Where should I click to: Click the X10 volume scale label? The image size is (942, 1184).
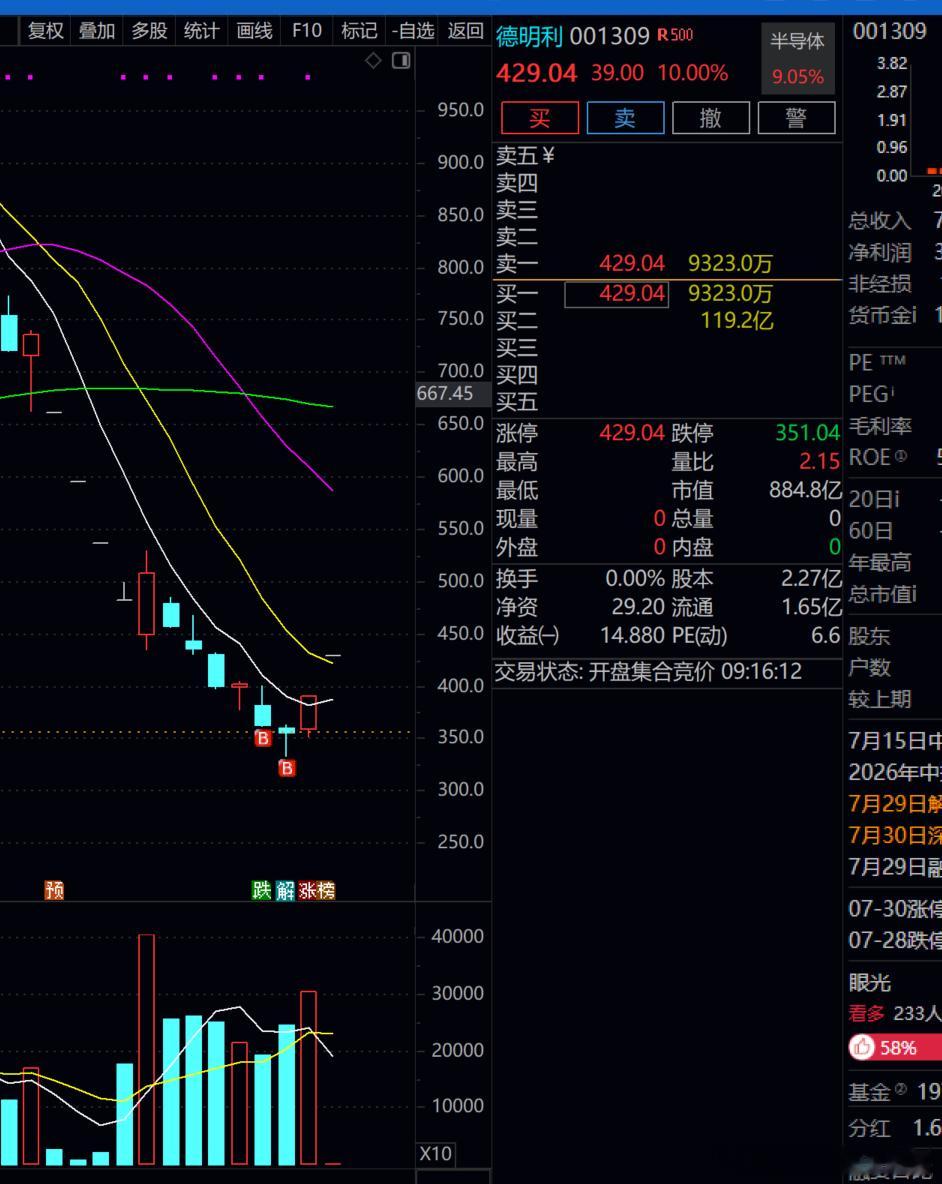pyautogui.click(x=436, y=1154)
